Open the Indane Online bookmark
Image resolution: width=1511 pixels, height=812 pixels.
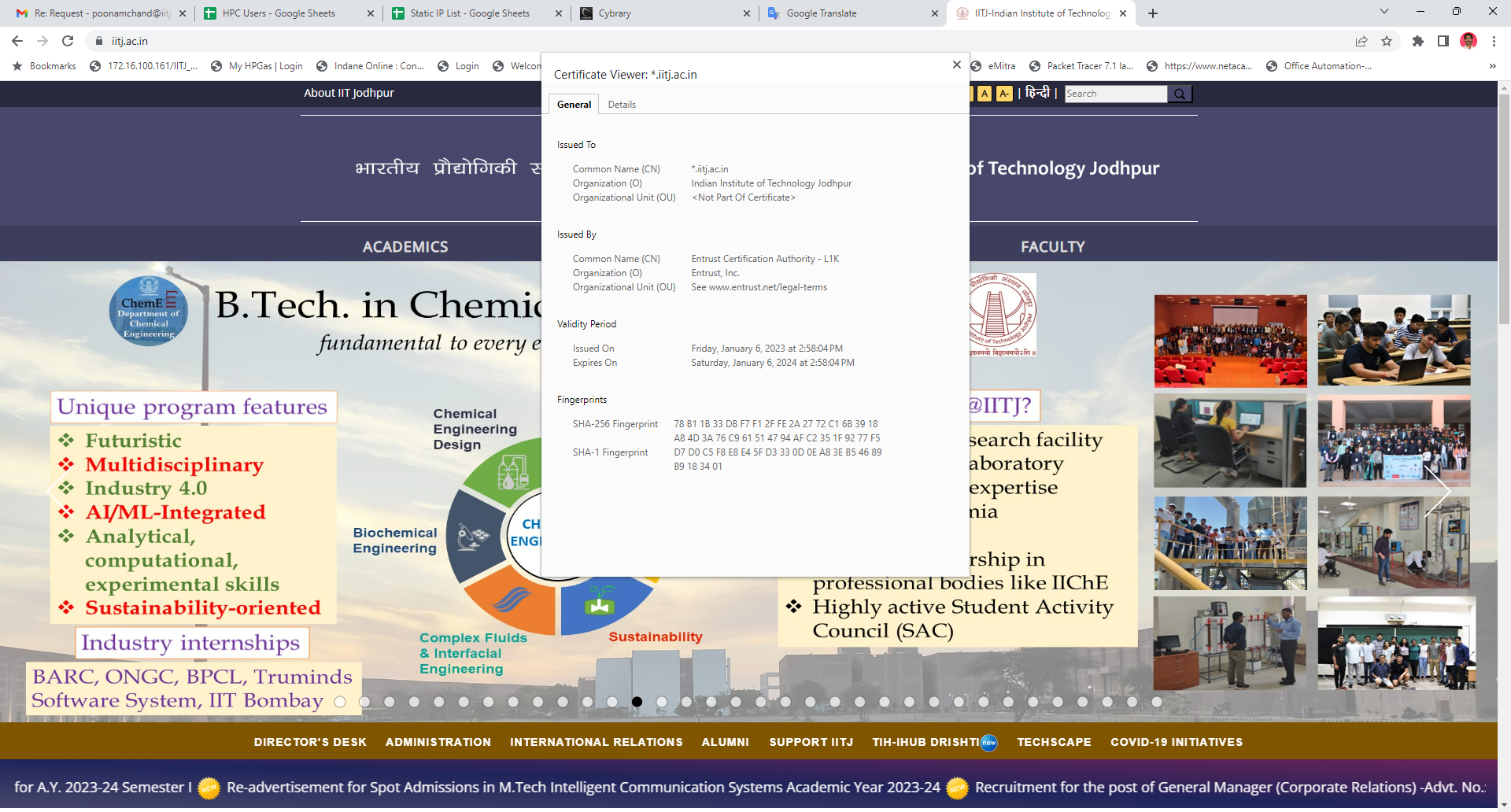370,66
